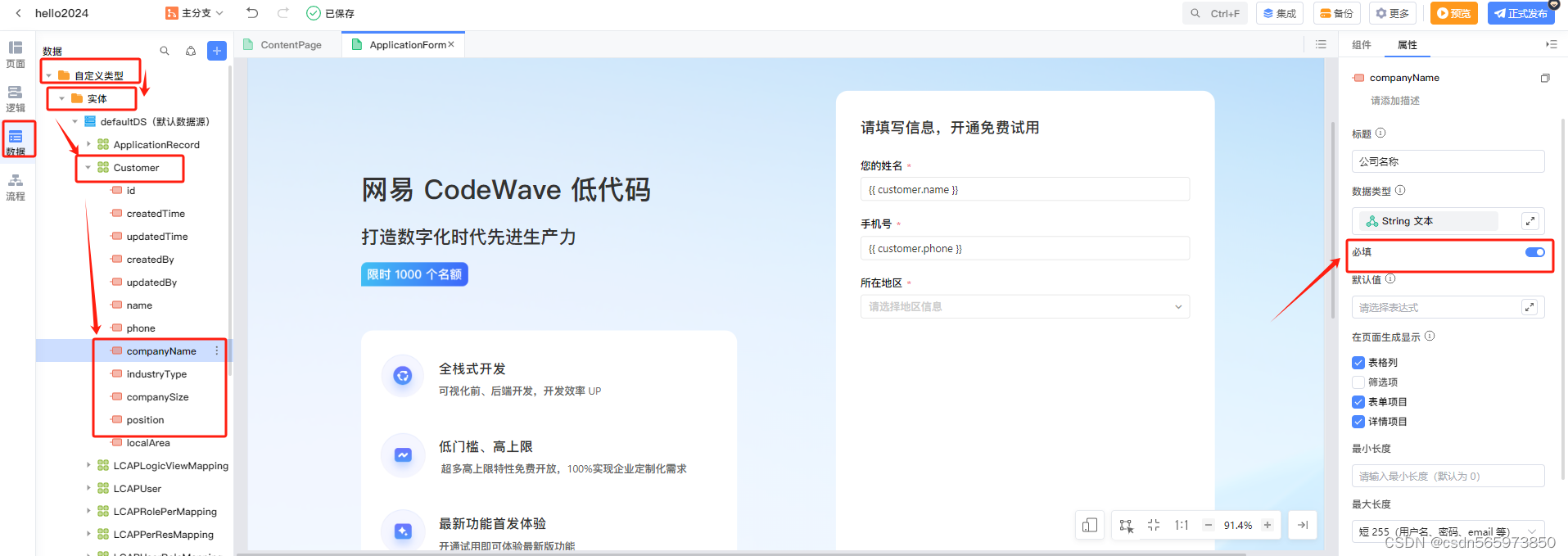Click the 集成 button
Image resolution: width=1568 pixels, height=556 pixels.
[1280, 13]
